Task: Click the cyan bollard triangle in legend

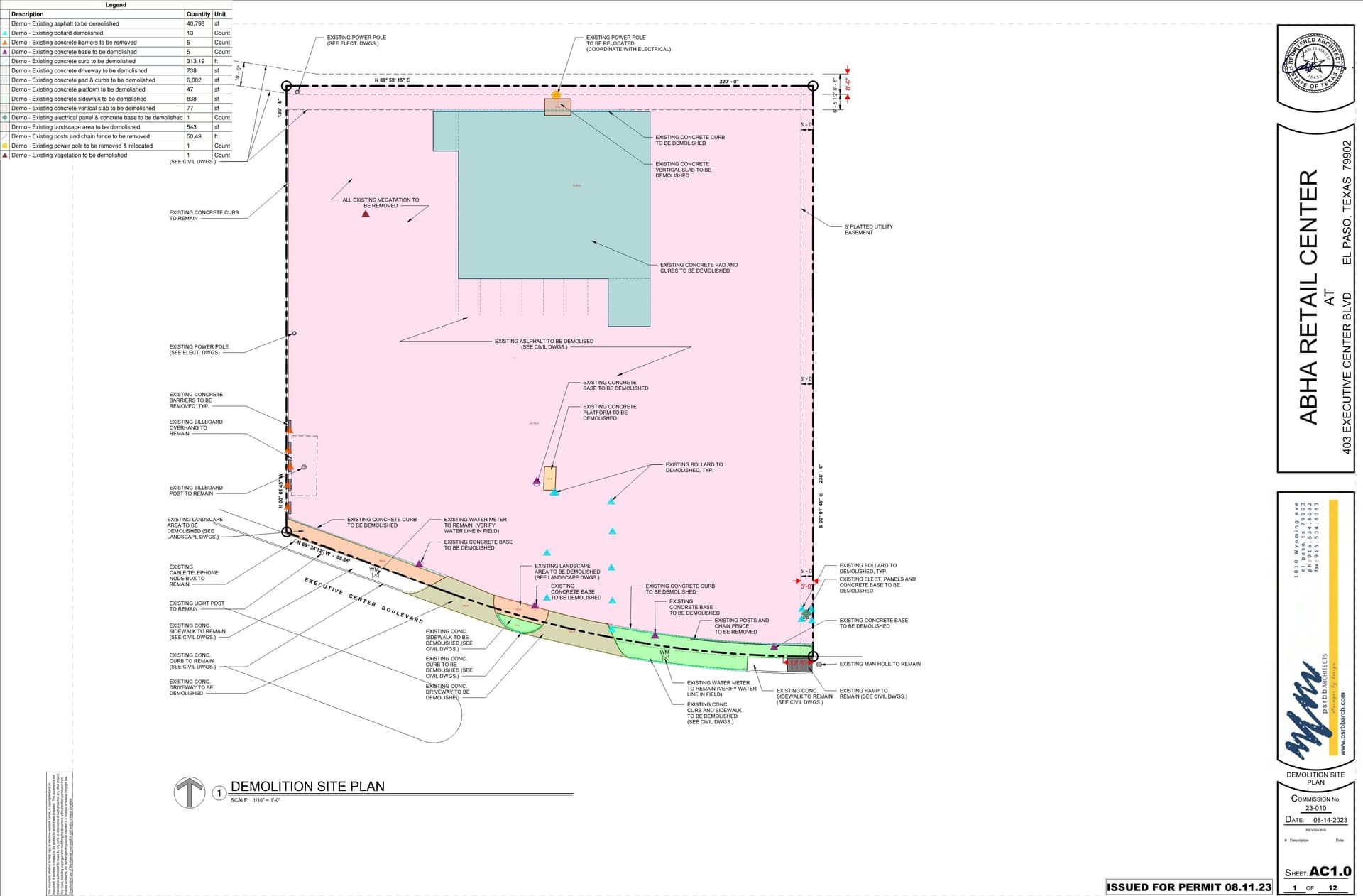Action: click(5, 33)
